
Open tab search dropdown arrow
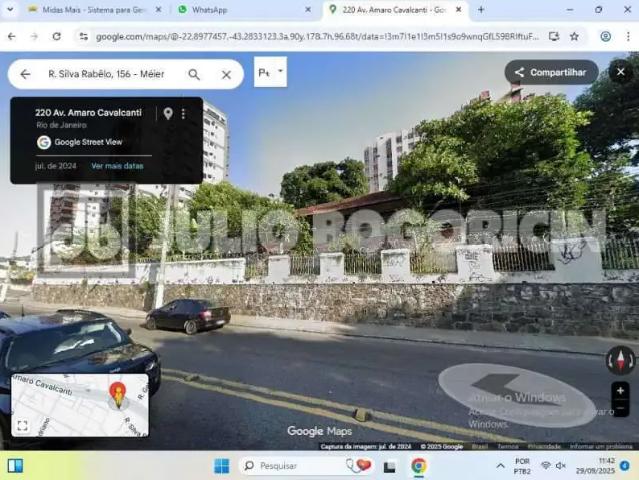[10, 10]
